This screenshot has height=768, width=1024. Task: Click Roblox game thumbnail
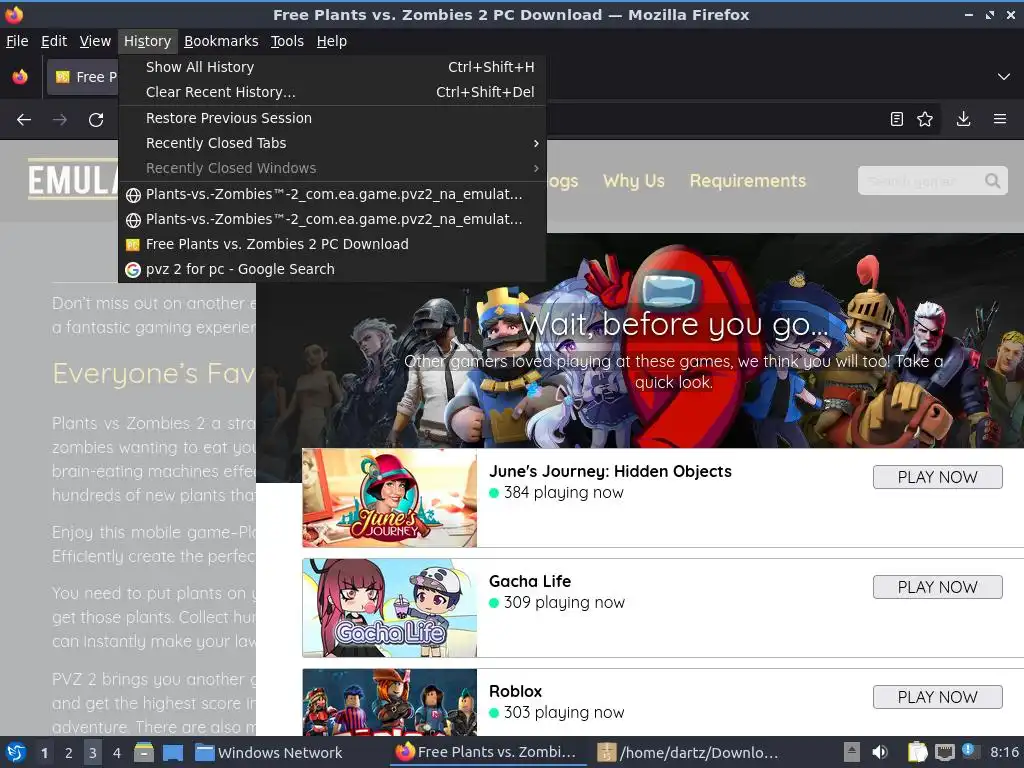390,702
